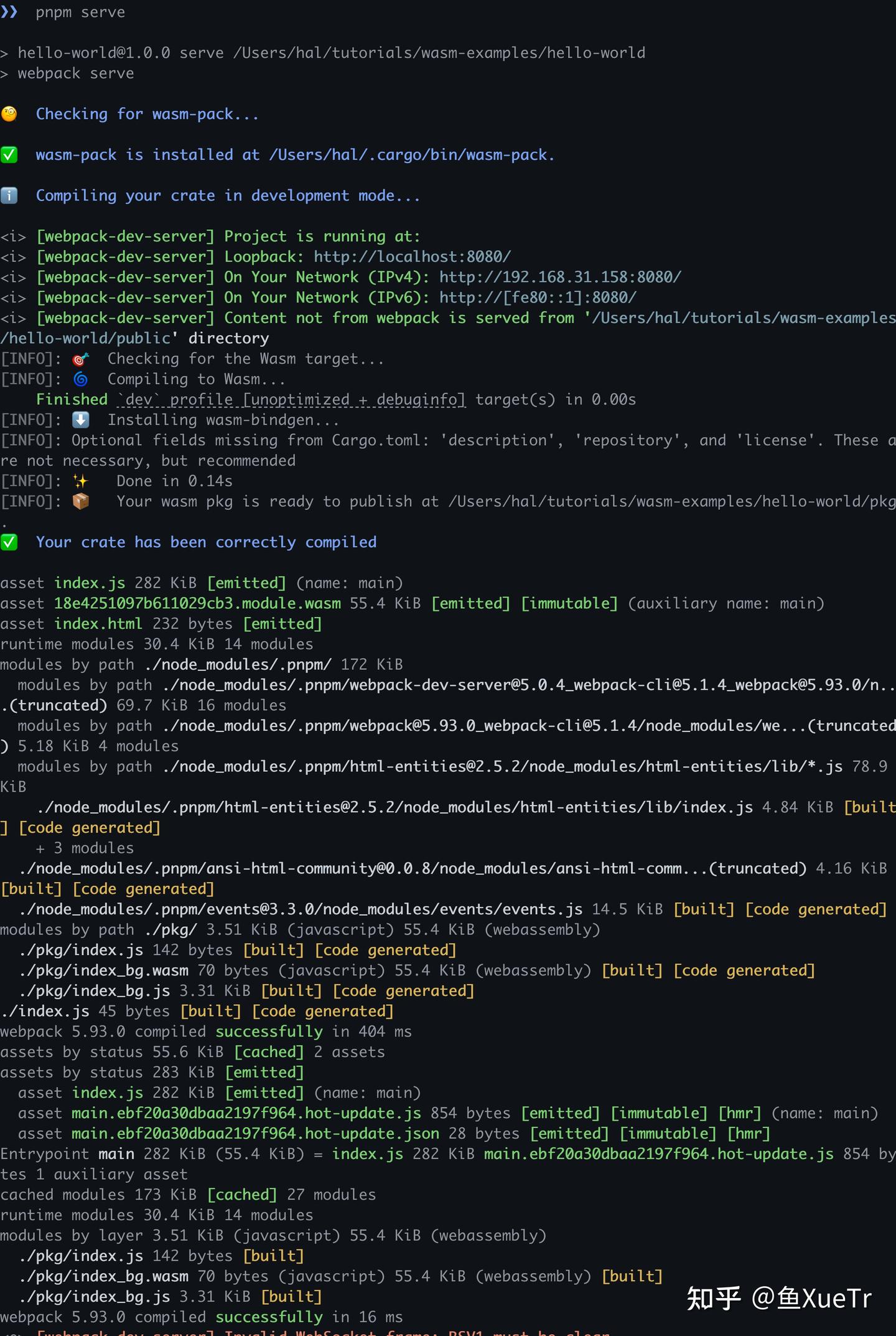Click the target emoji on the "Checking for the Wasm target" line
This screenshot has width=896, height=1336.
tap(81, 359)
